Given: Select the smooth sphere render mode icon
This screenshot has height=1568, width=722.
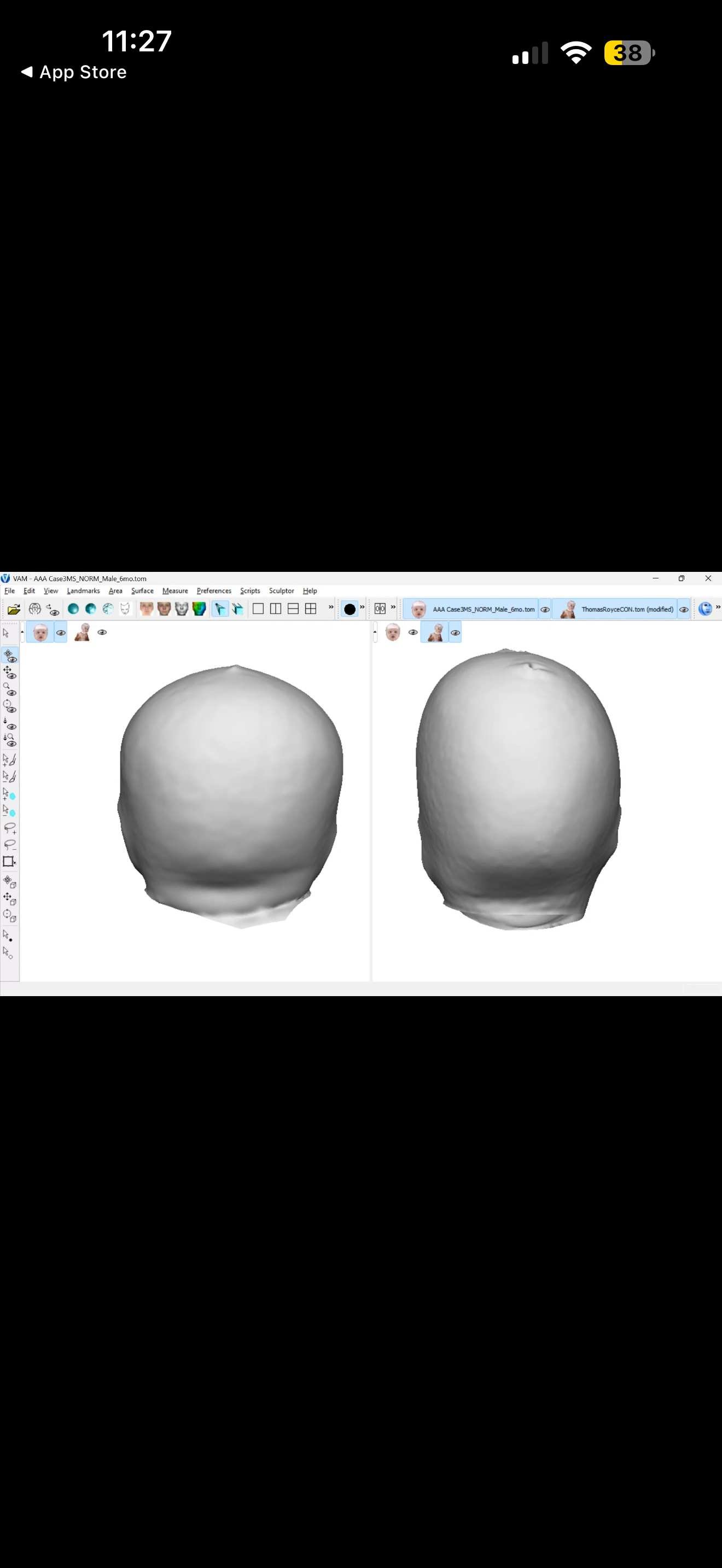Looking at the screenshot, I should click(x=73, y=609).
